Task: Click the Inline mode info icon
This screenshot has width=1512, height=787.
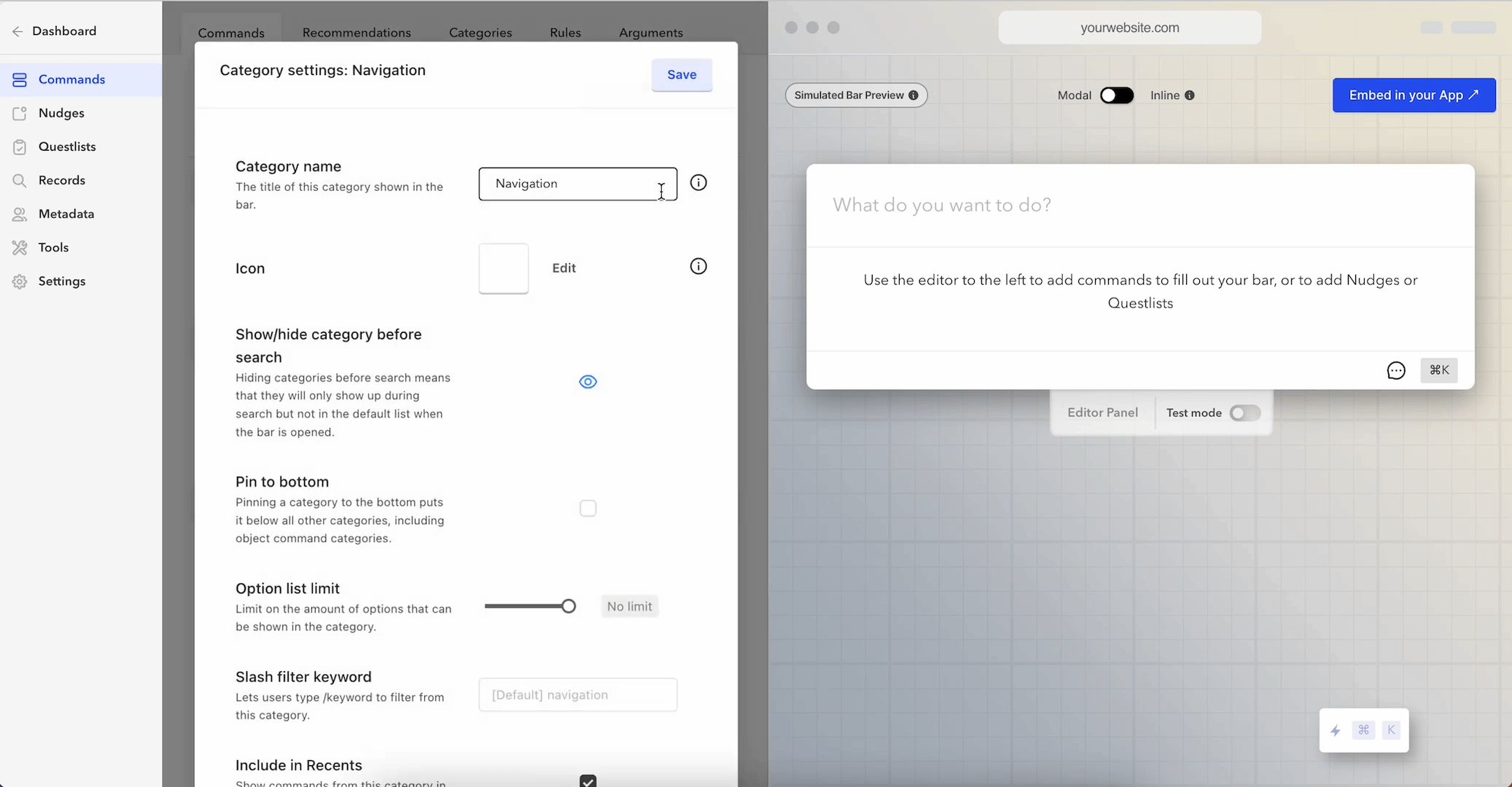Action: tap(1189, 95)
